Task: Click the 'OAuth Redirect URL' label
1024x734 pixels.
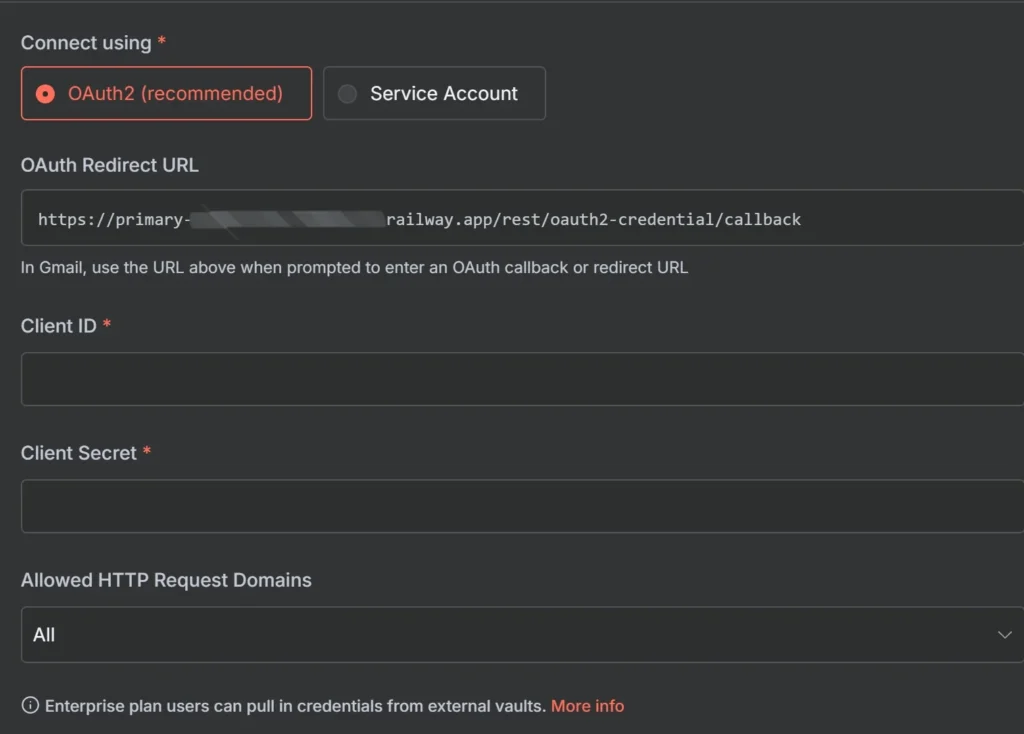Action: (110, 165)
